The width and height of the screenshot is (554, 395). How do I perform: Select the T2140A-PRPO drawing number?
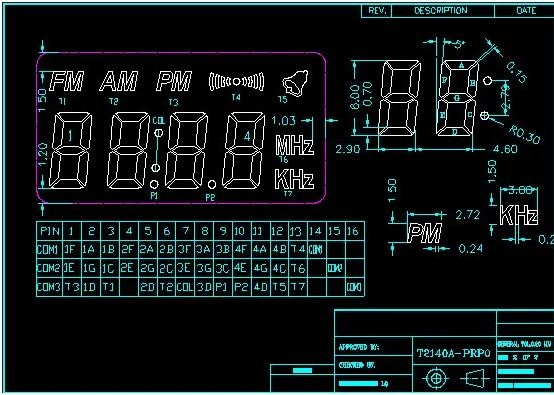click(454, 353)
